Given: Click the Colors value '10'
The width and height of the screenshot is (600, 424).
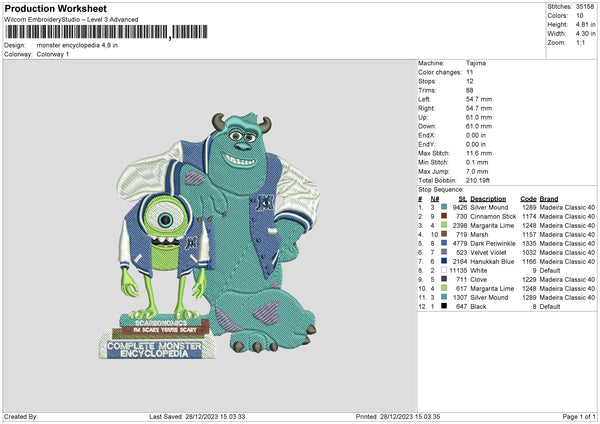Looking at the screenshot, I should pyautogui.click(x=579, y=16).
